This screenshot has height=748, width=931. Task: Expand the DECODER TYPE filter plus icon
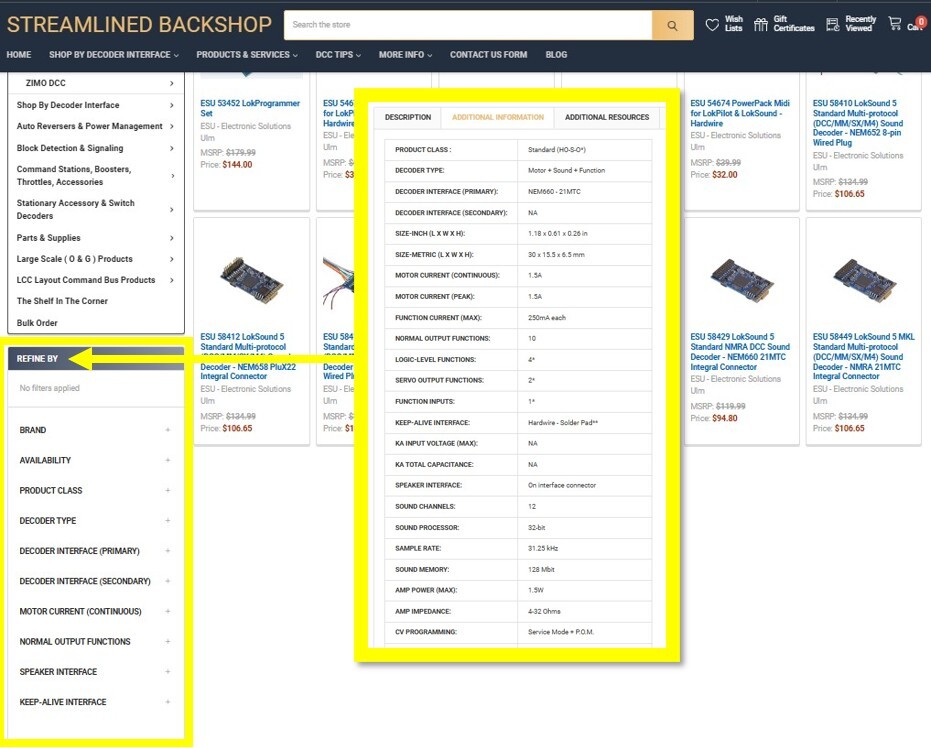click(168, 521)
